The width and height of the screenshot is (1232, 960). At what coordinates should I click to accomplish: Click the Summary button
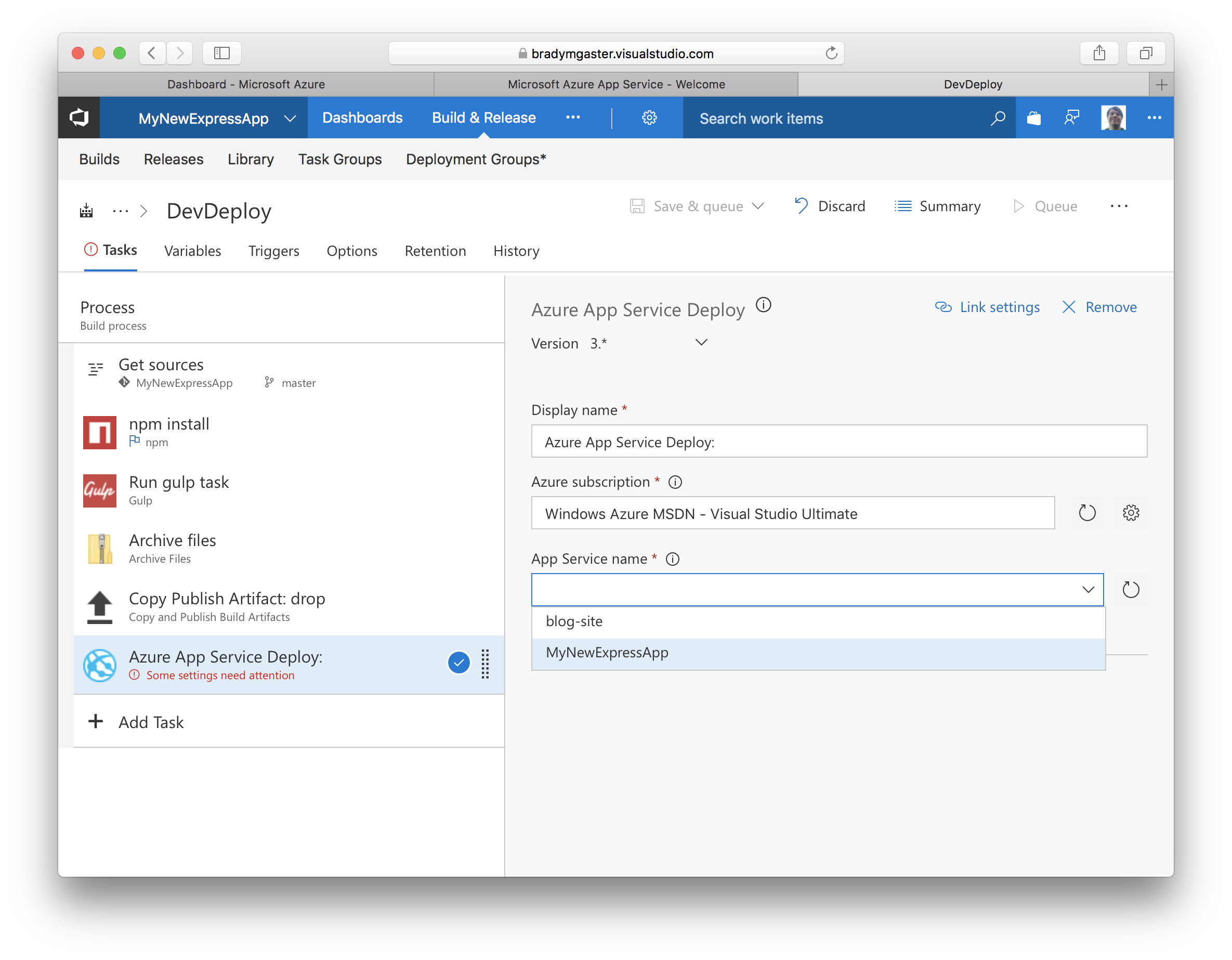pyautogui.click(x=938, y=206)
